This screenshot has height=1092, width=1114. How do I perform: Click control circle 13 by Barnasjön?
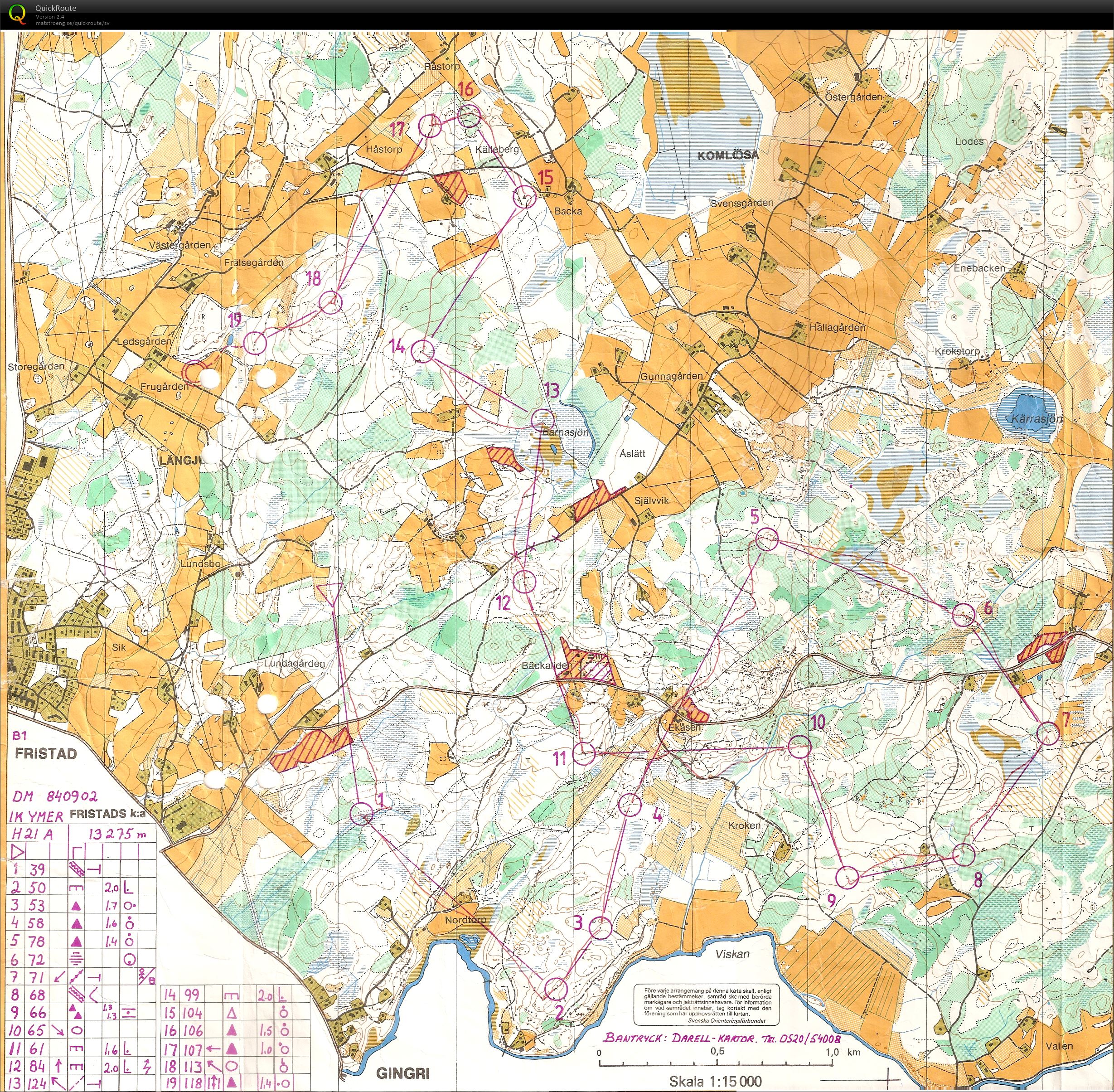click(542, 420)
